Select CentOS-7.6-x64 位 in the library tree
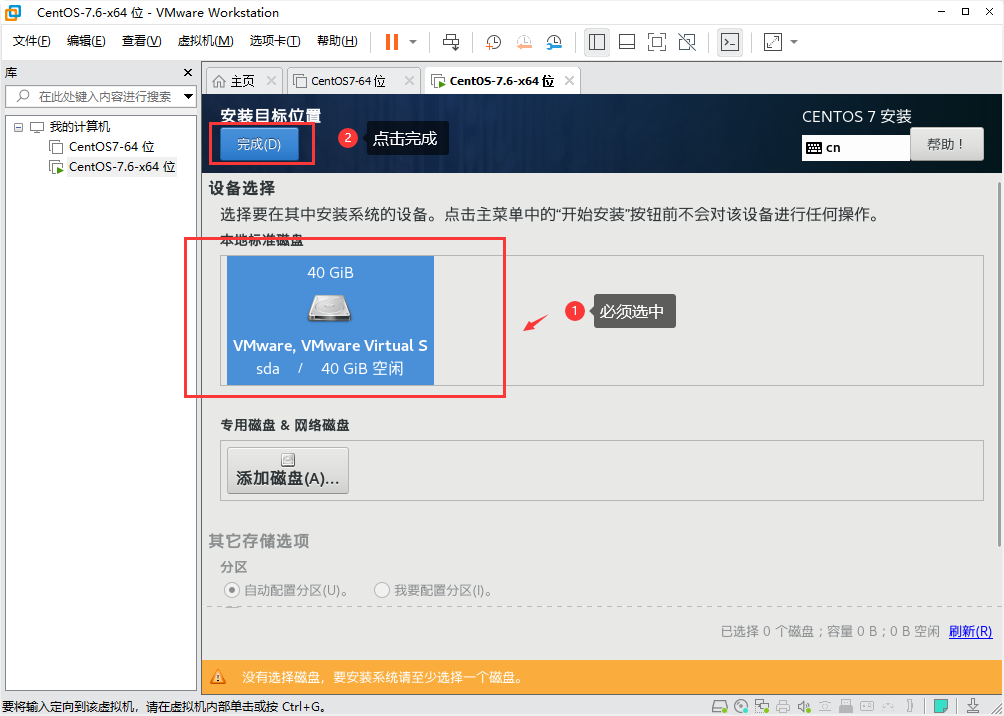Viewport: 1004px width, 716px height. pos(122,167)
